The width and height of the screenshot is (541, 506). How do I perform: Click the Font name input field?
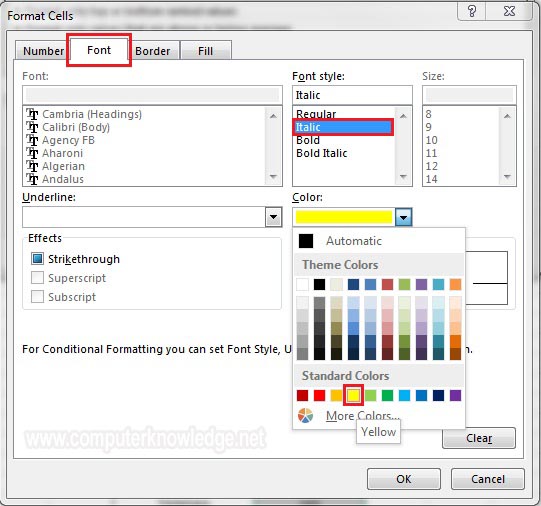[x=152, y=95]
